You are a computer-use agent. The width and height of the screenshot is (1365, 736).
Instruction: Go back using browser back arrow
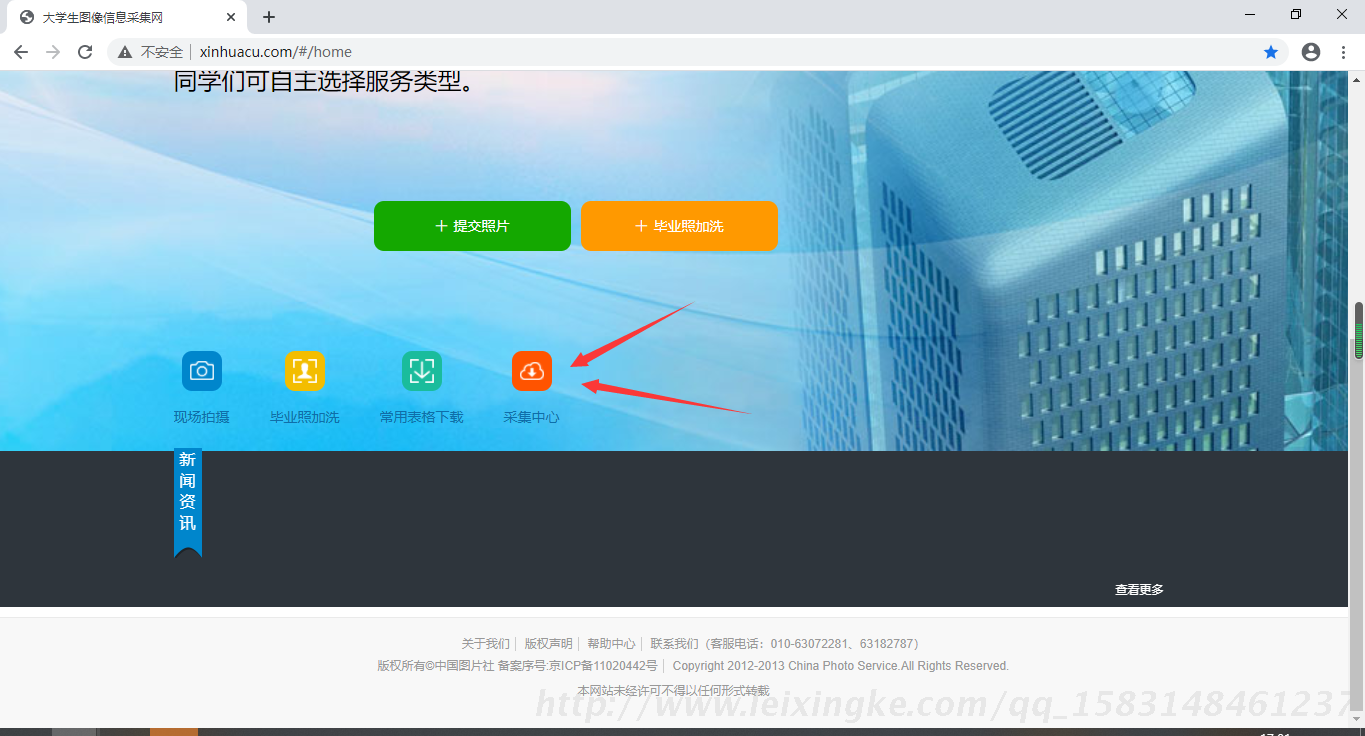point(21,52)
